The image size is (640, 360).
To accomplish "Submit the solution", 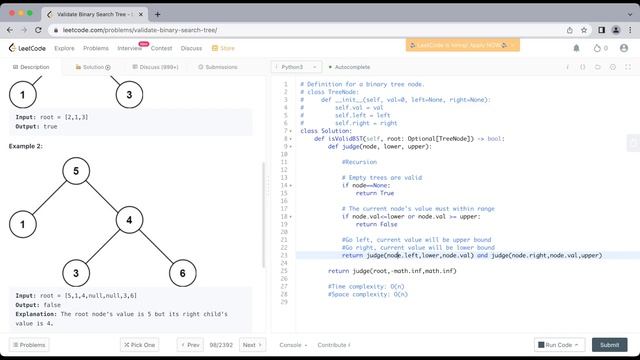I will coord(610,345).
